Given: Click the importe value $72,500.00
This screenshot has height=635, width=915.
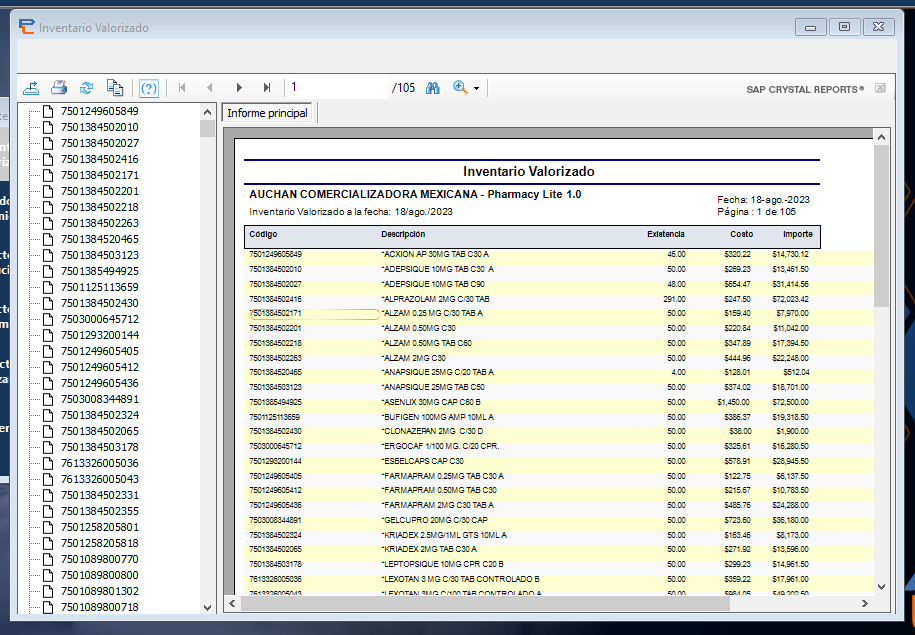Looking at the screenshot, I should click(x=792, y=403).
